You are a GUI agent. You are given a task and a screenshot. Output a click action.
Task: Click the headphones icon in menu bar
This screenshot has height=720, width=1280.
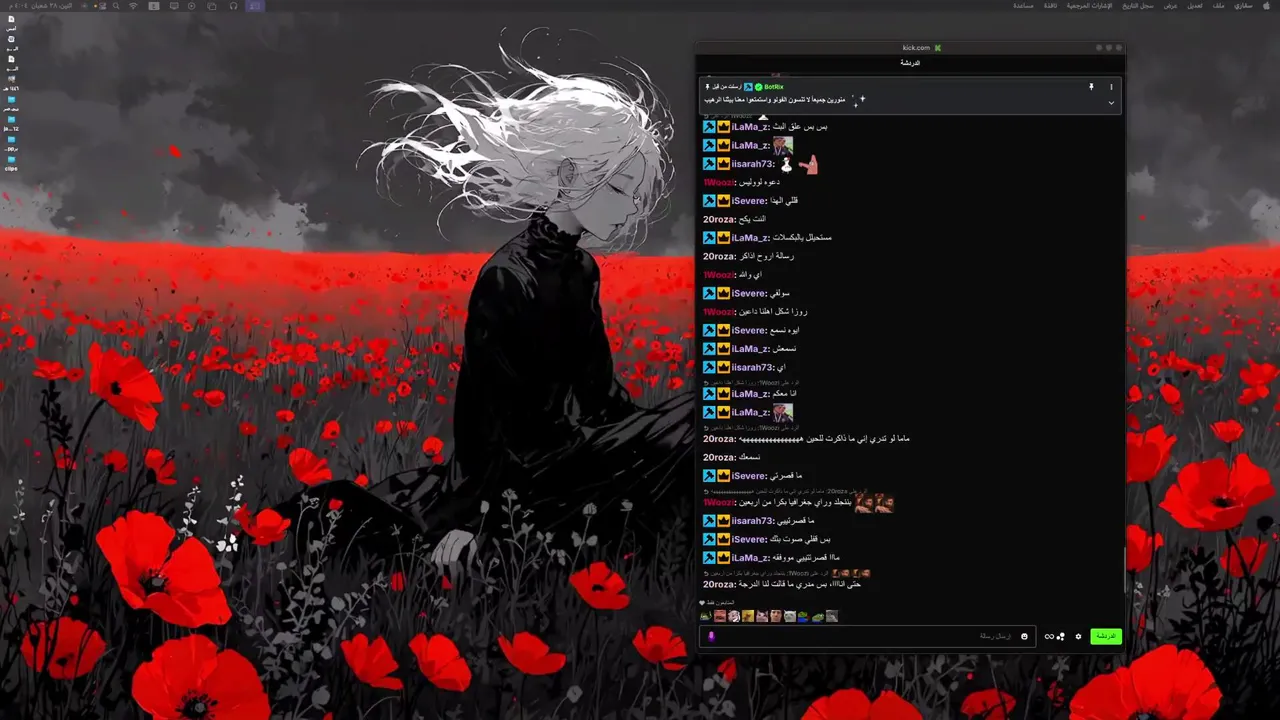click(233, 6)
